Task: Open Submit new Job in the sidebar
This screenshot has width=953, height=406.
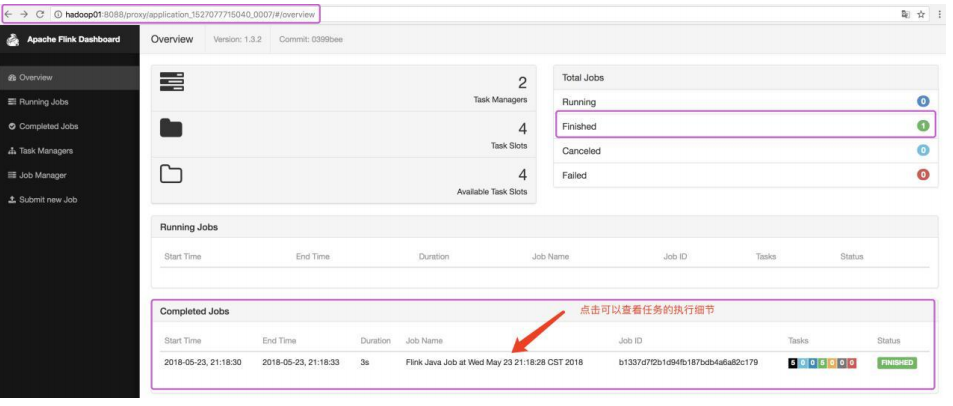Action: coord(70,199)
